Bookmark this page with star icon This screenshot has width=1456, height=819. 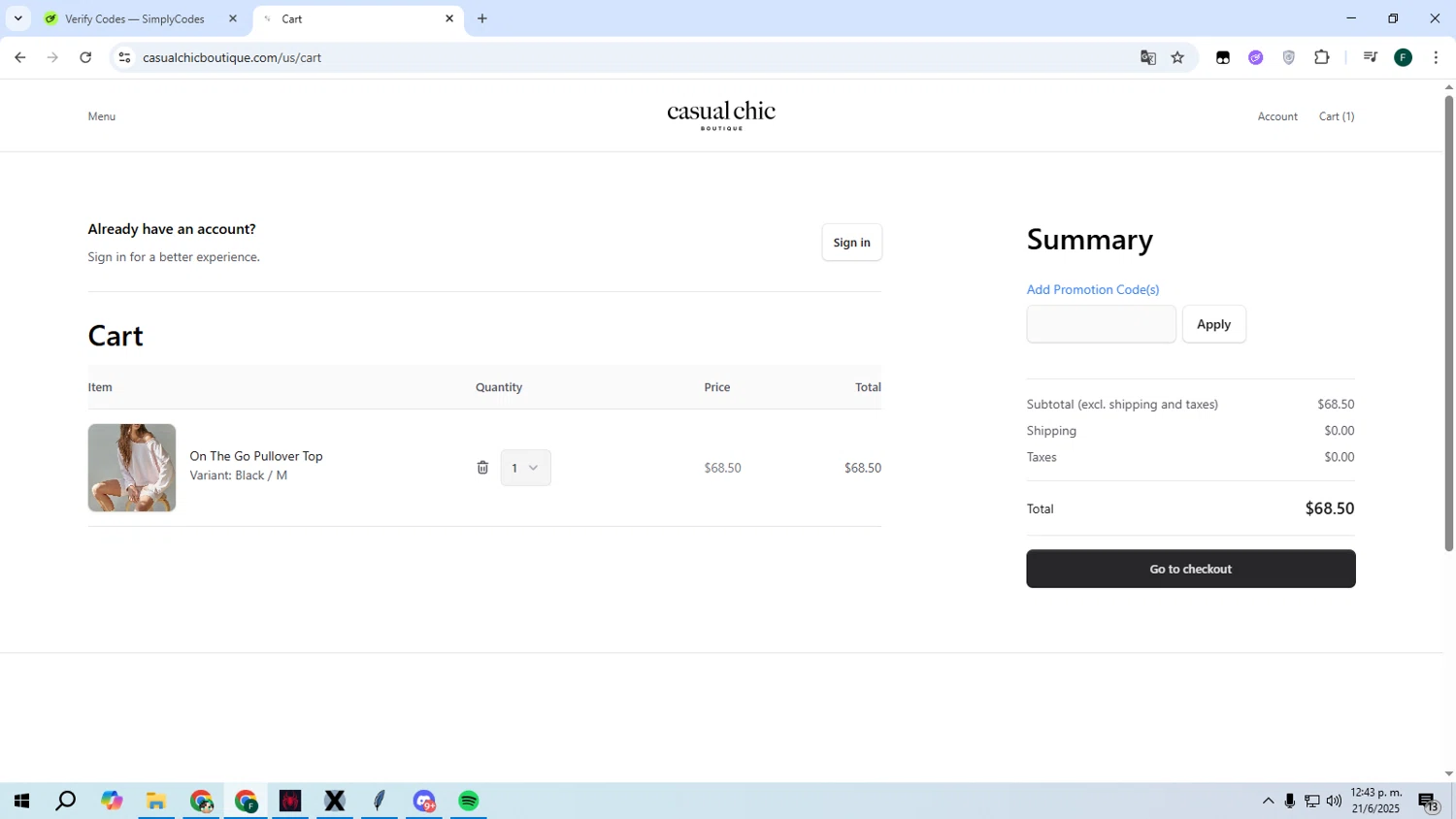(x=1177, y=57)
